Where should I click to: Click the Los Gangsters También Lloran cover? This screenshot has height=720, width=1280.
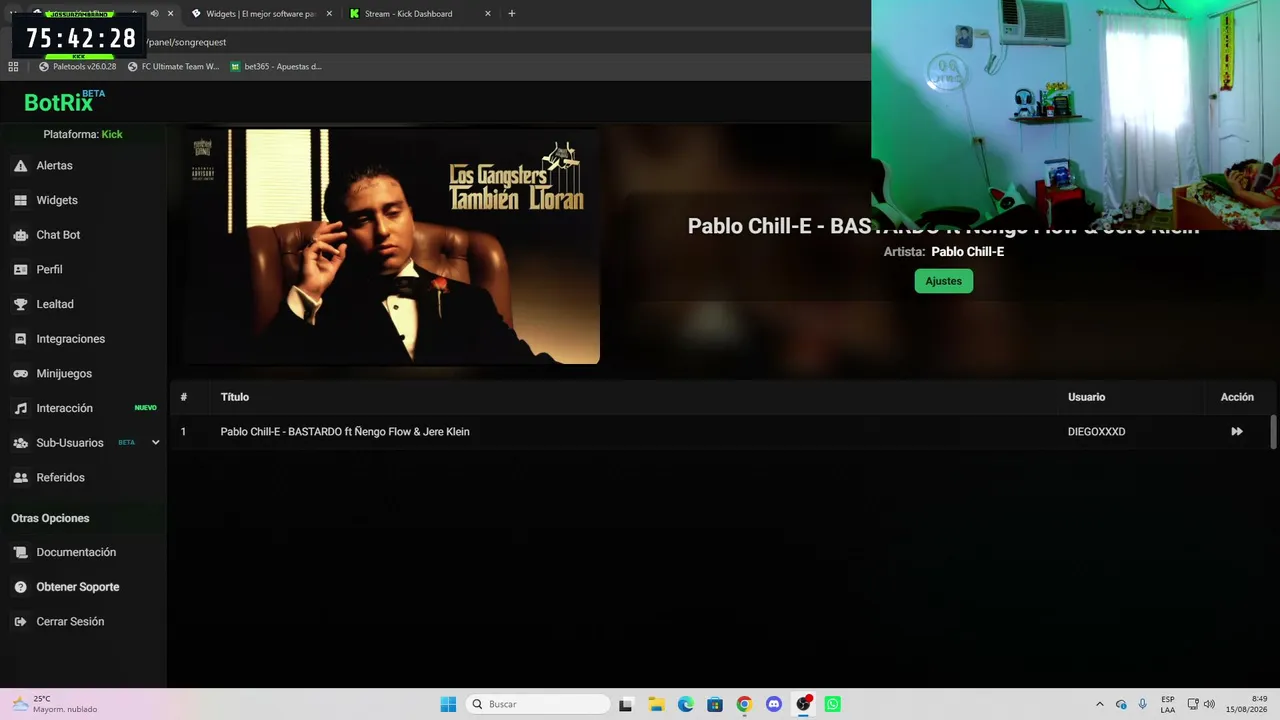[391, 246]
